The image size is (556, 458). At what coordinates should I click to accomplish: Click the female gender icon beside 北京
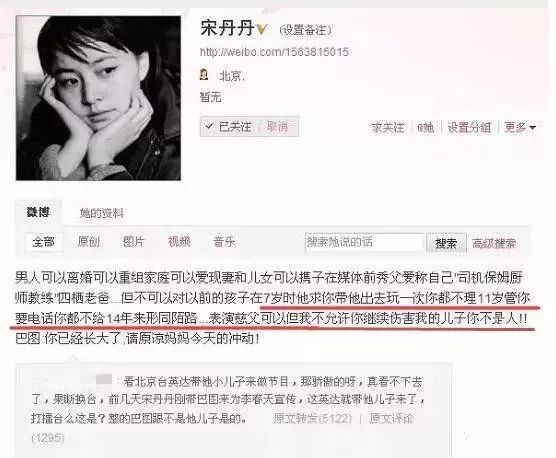(x=204, y=75)
